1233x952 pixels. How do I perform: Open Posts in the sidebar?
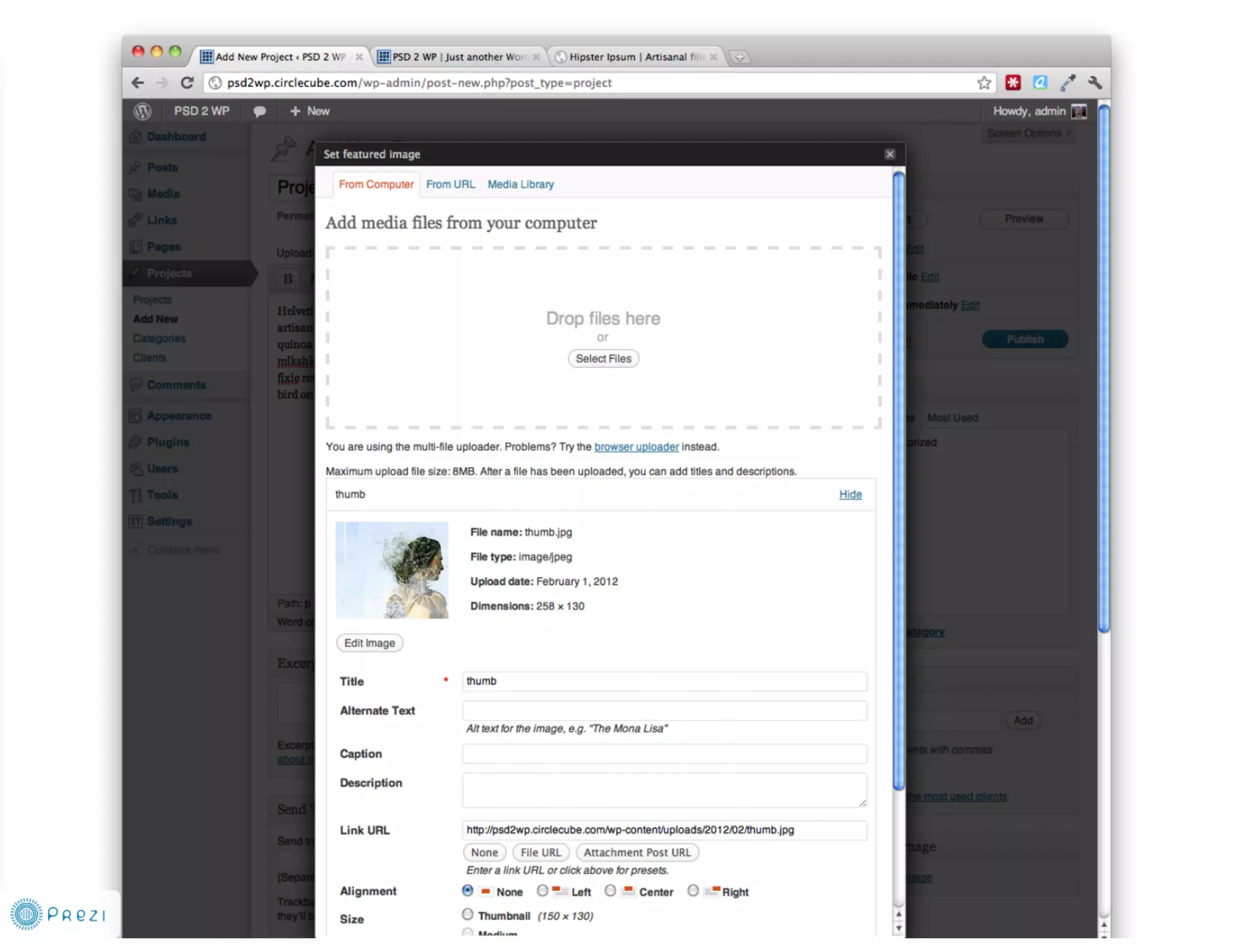163,167
